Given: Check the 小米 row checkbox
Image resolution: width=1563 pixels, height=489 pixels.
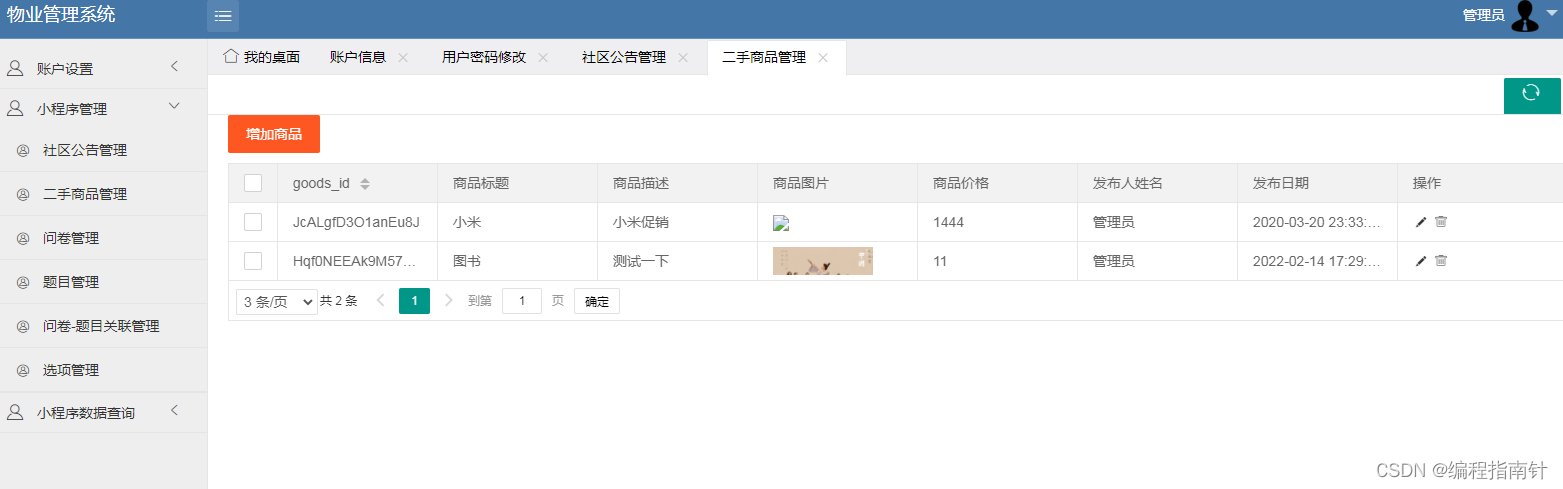Looking at the screenshot, I should [253, 222].
